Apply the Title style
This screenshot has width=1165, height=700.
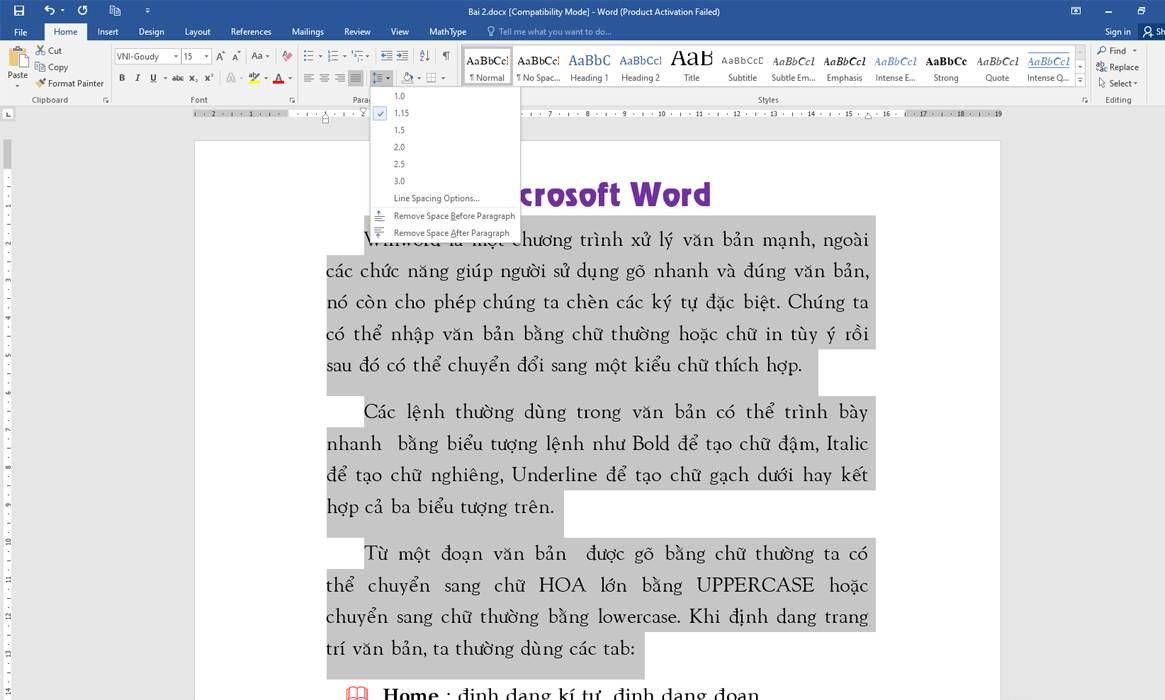pos(692,66)
